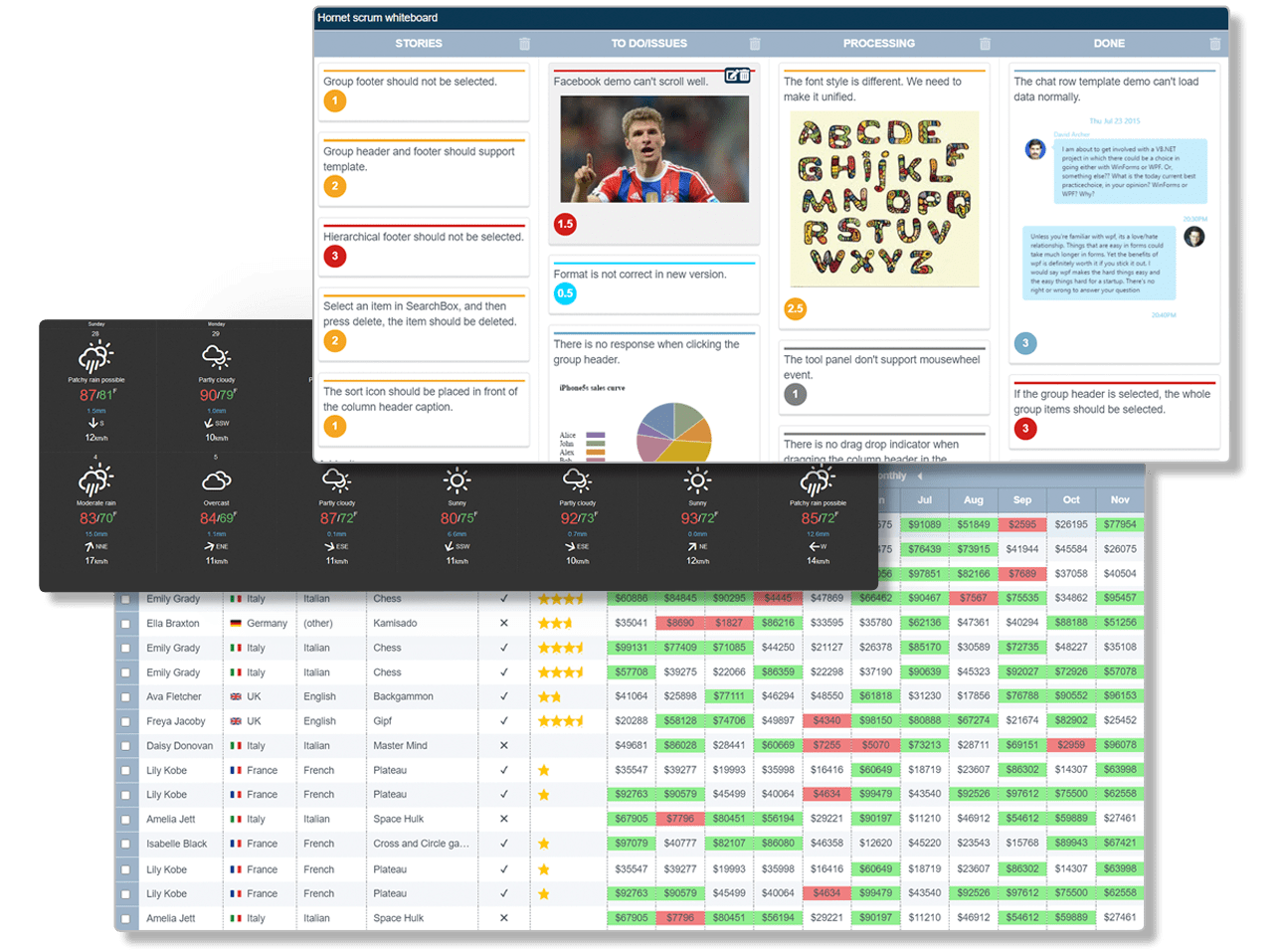This screenshot has width=1283, height=952.
Task: Sort by the Nov column header
Action: click(1120, 500)
